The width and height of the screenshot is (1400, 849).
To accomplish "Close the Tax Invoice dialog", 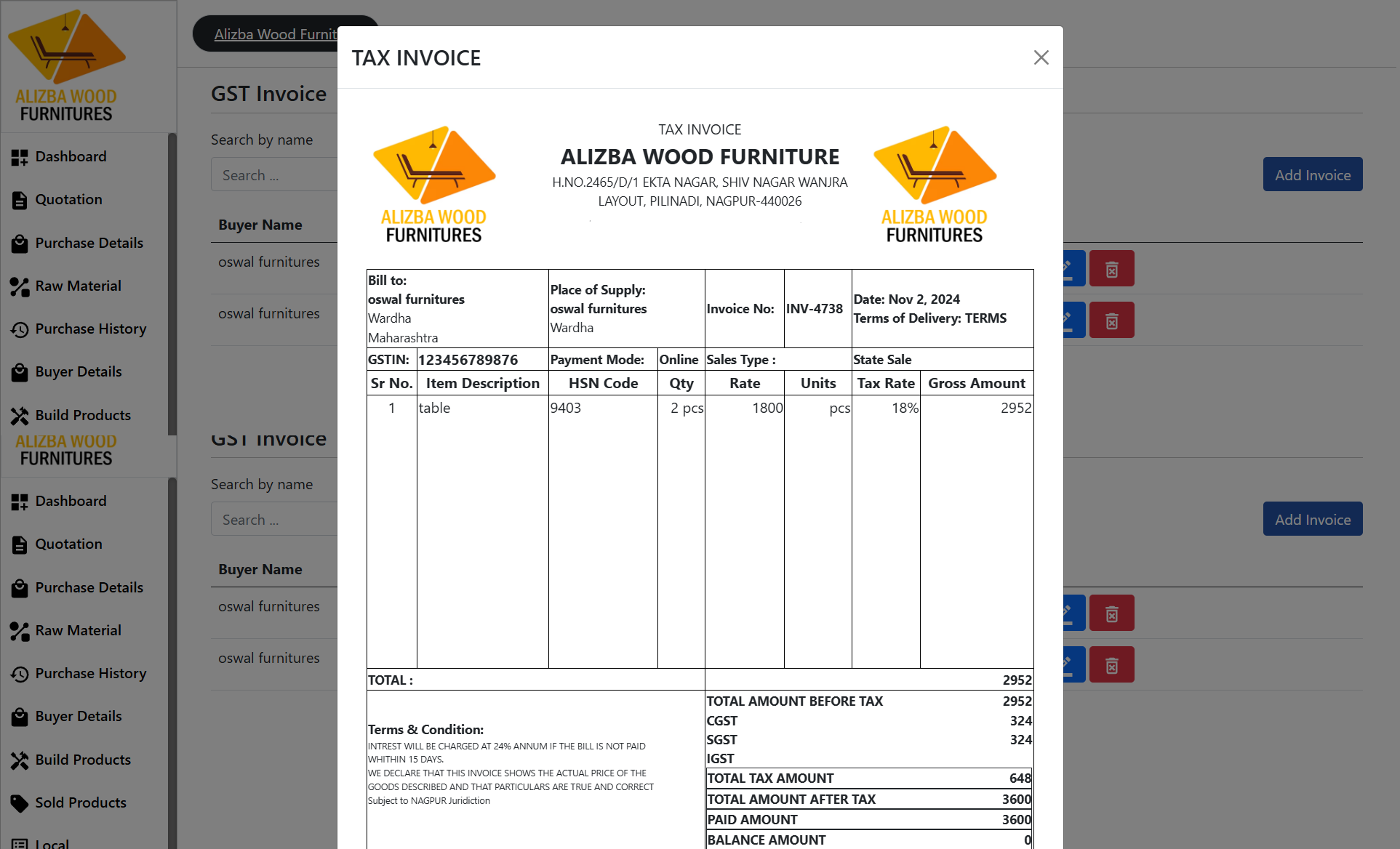I will point(1041,57).
